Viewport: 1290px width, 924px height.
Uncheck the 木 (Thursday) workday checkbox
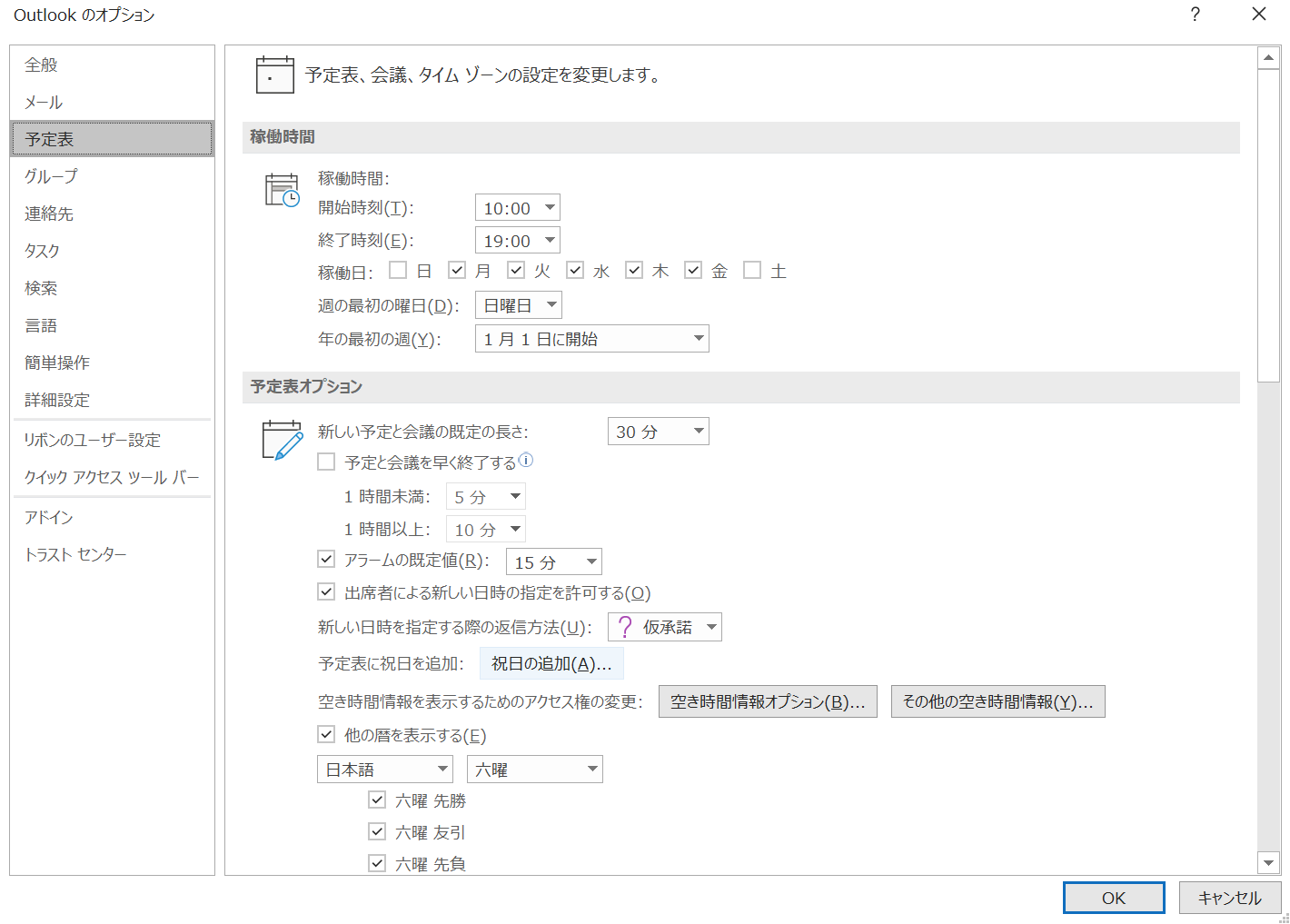coord(634,270)
